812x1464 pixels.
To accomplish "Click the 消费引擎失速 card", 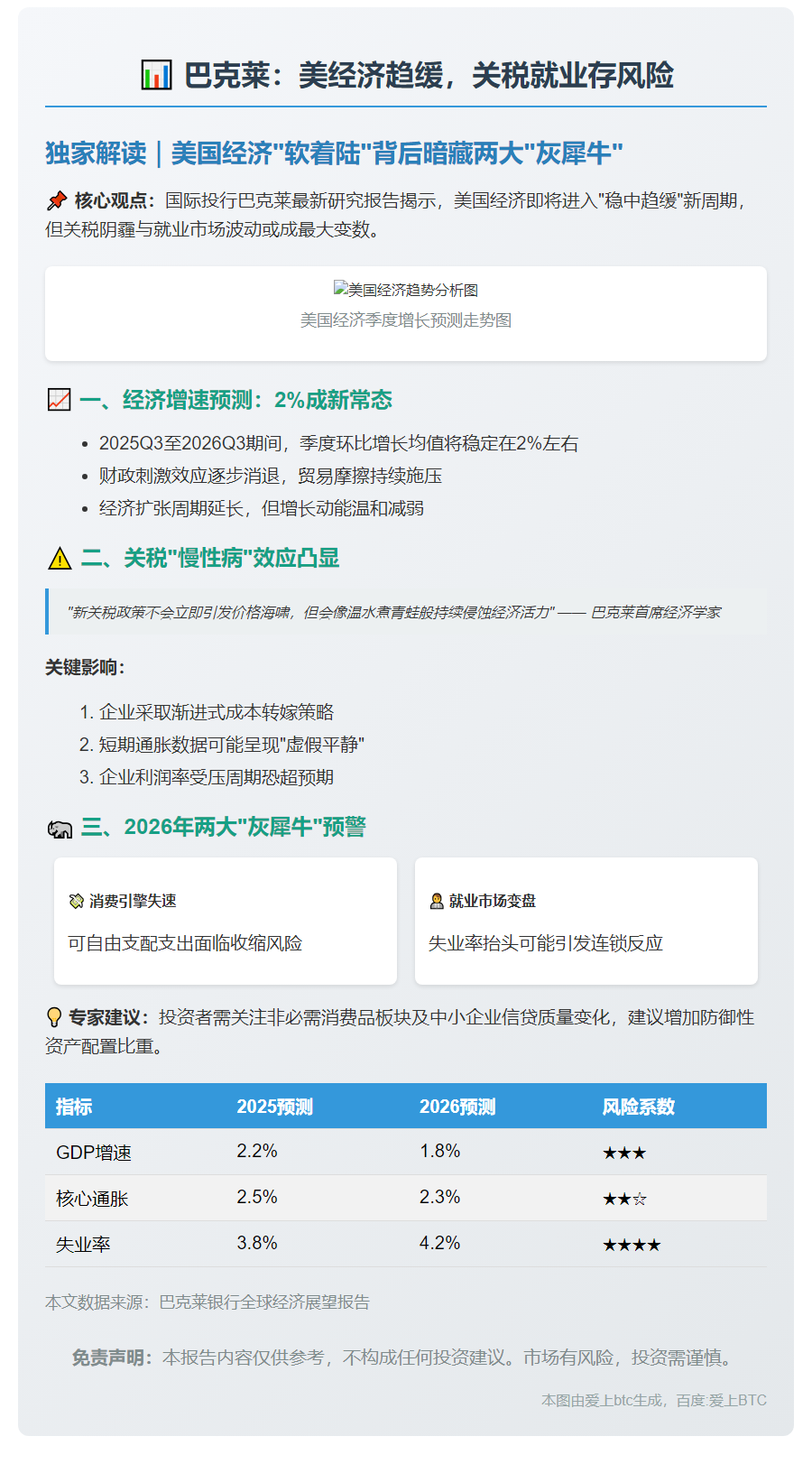I will (226, 921).
